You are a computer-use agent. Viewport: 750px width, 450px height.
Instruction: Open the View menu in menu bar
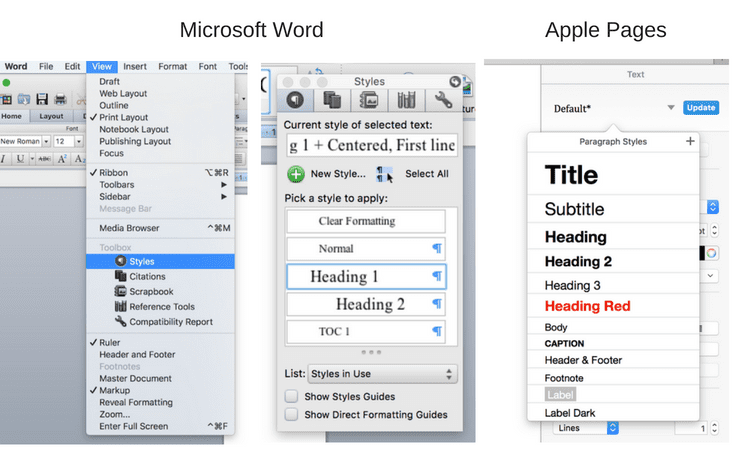102,66
